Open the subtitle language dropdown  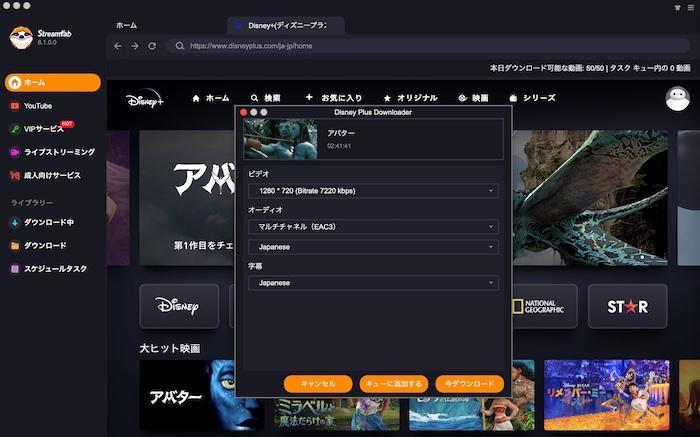pyautogui.click(x=373, y=283)
